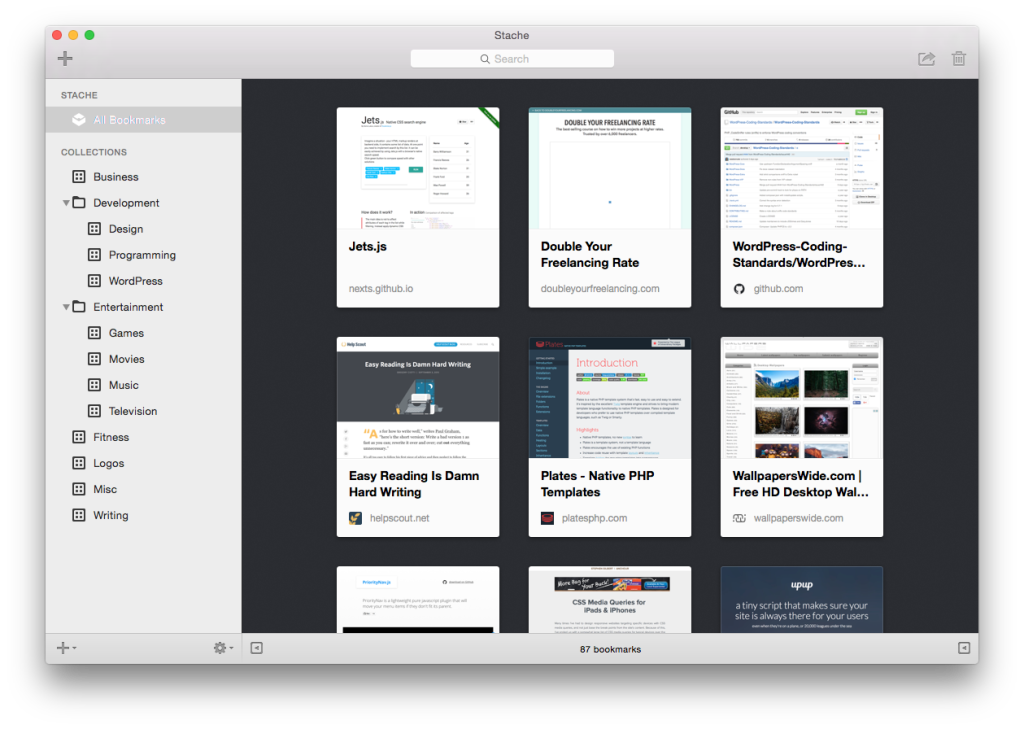
Task: Select the Design collection label
Action: 126,229
